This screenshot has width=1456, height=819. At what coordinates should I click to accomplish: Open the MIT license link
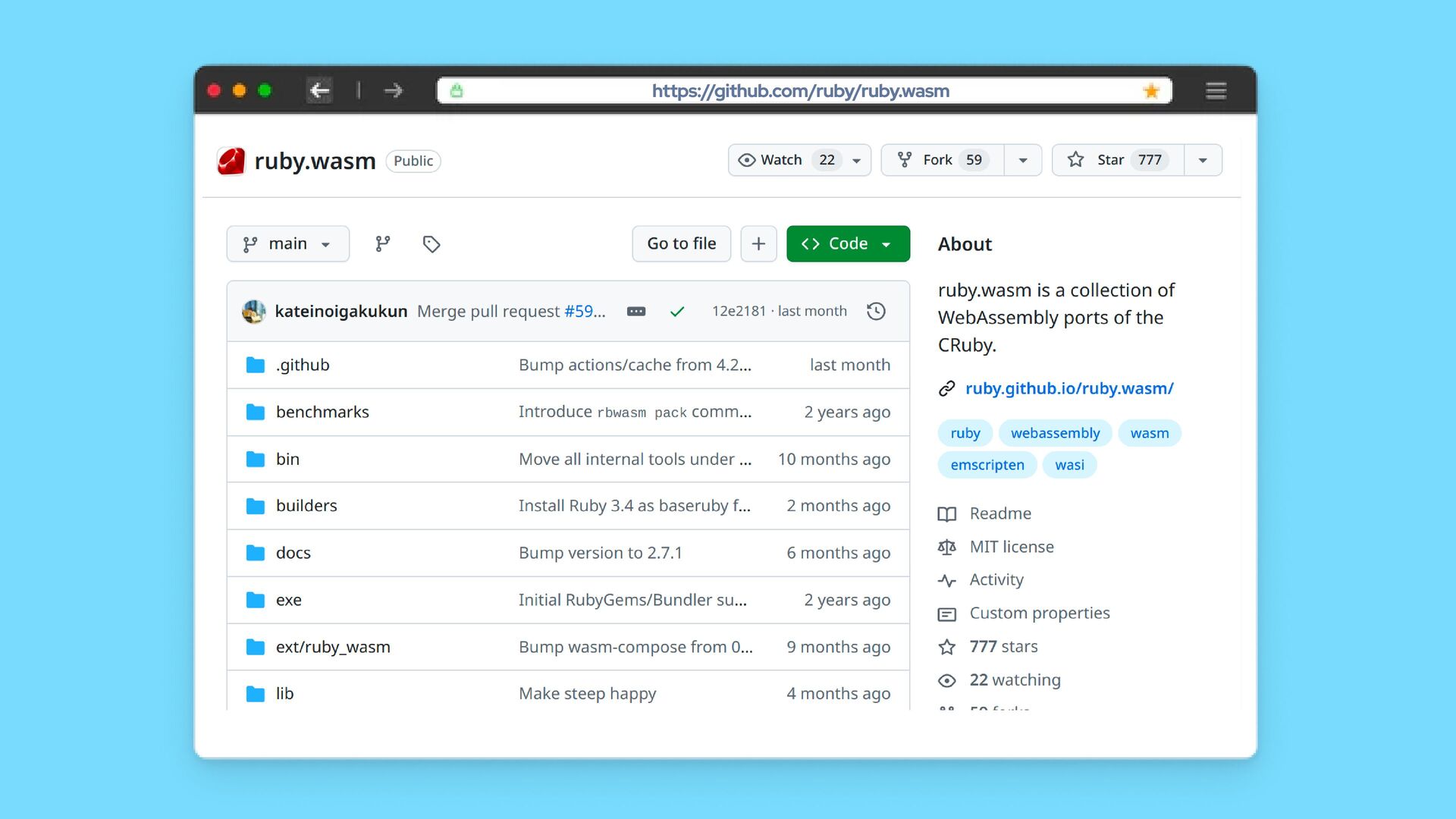pyautogui.click(x=1012, y=547)
